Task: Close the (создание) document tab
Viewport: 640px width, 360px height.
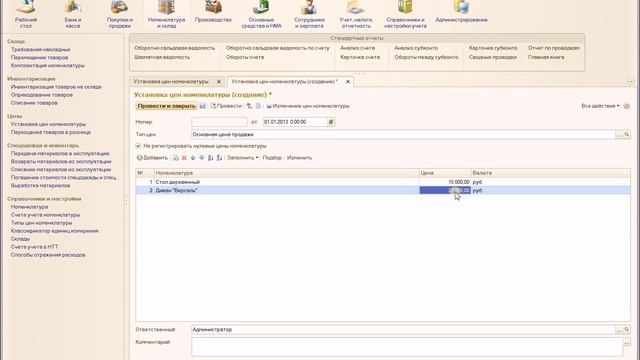Action: 348,82
